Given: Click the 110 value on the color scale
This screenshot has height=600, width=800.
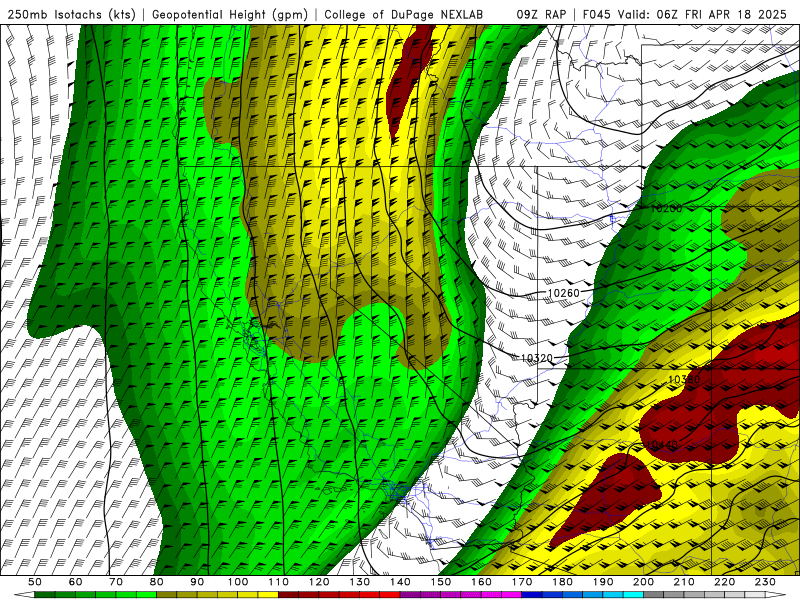Looking at the screenshot, I should [279, 582].
